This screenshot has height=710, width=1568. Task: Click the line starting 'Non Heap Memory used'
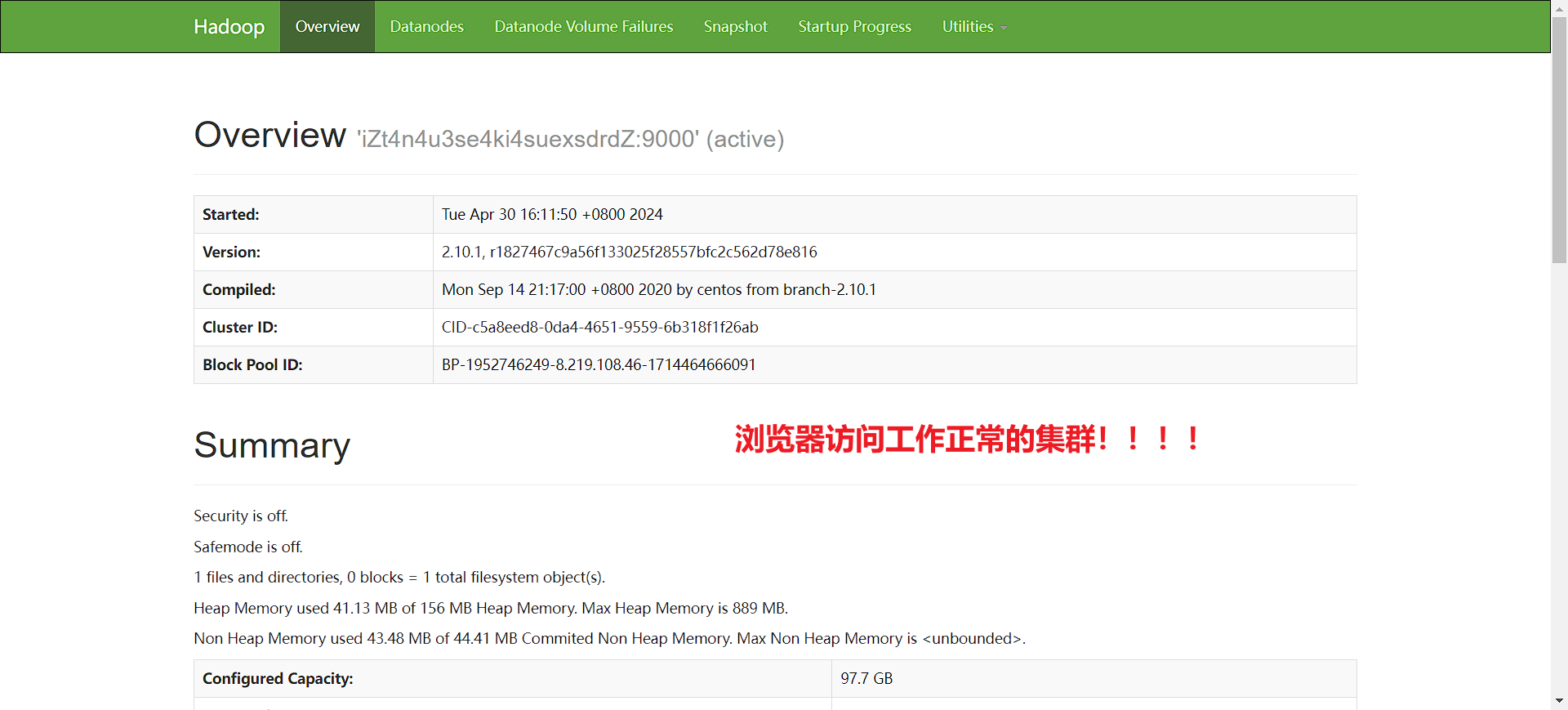click(x=609, y=638)
